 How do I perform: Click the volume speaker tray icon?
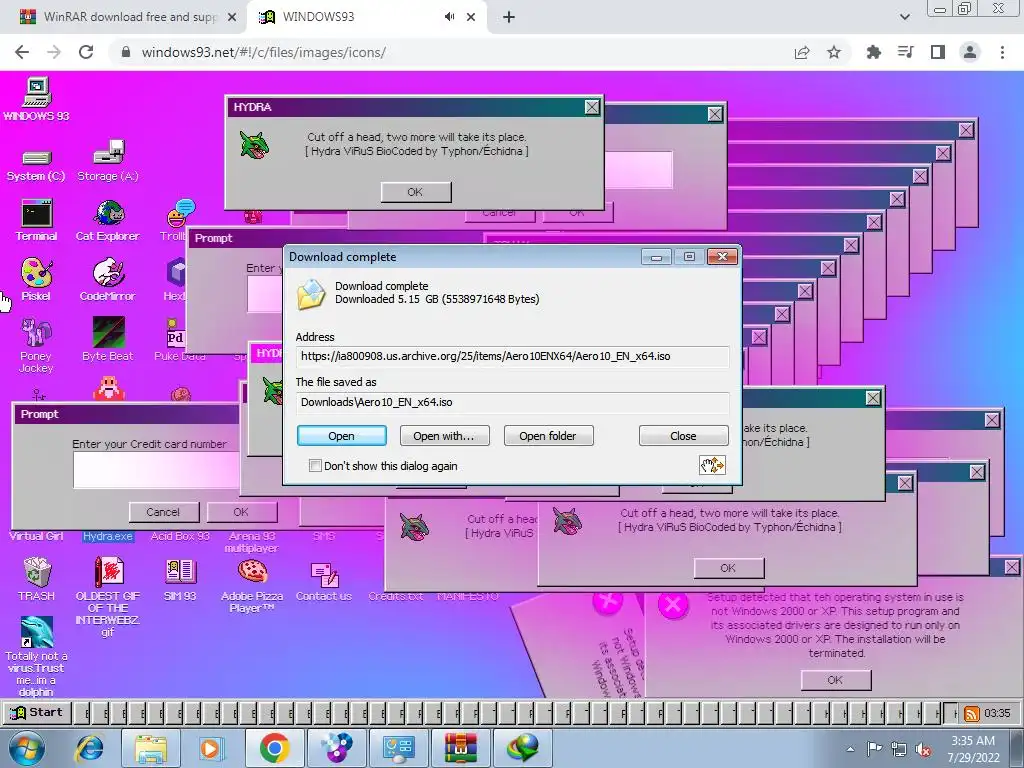click(x=923, y=749)
